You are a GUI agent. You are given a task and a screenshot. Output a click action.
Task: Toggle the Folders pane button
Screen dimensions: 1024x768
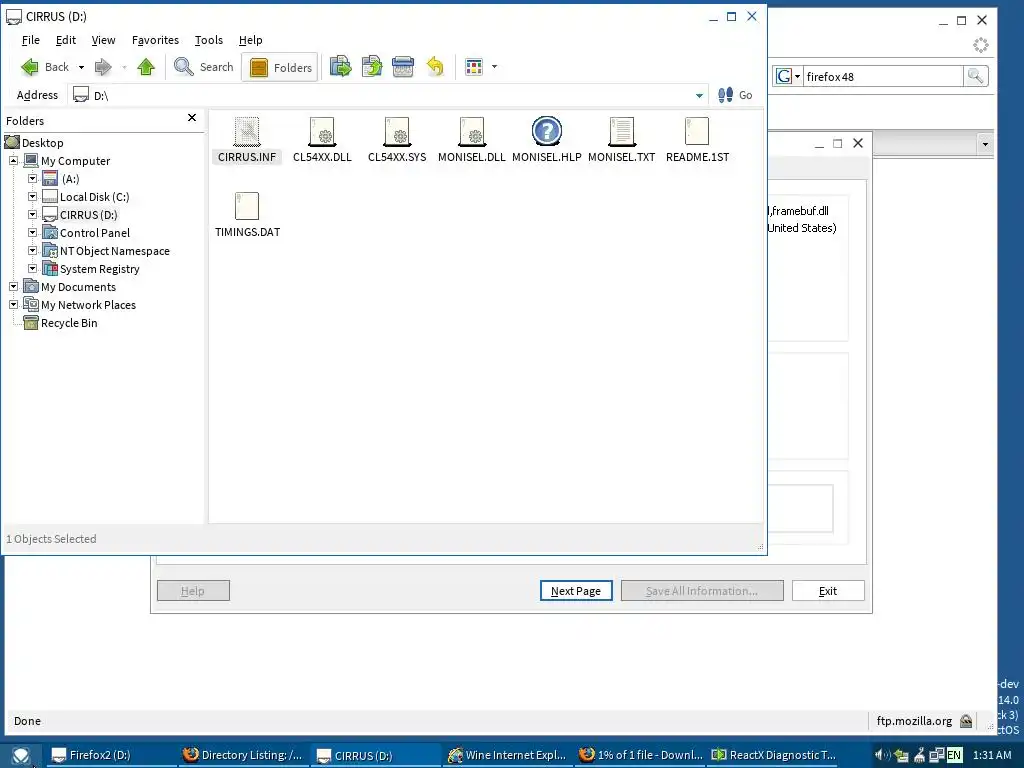coord(280,67)
